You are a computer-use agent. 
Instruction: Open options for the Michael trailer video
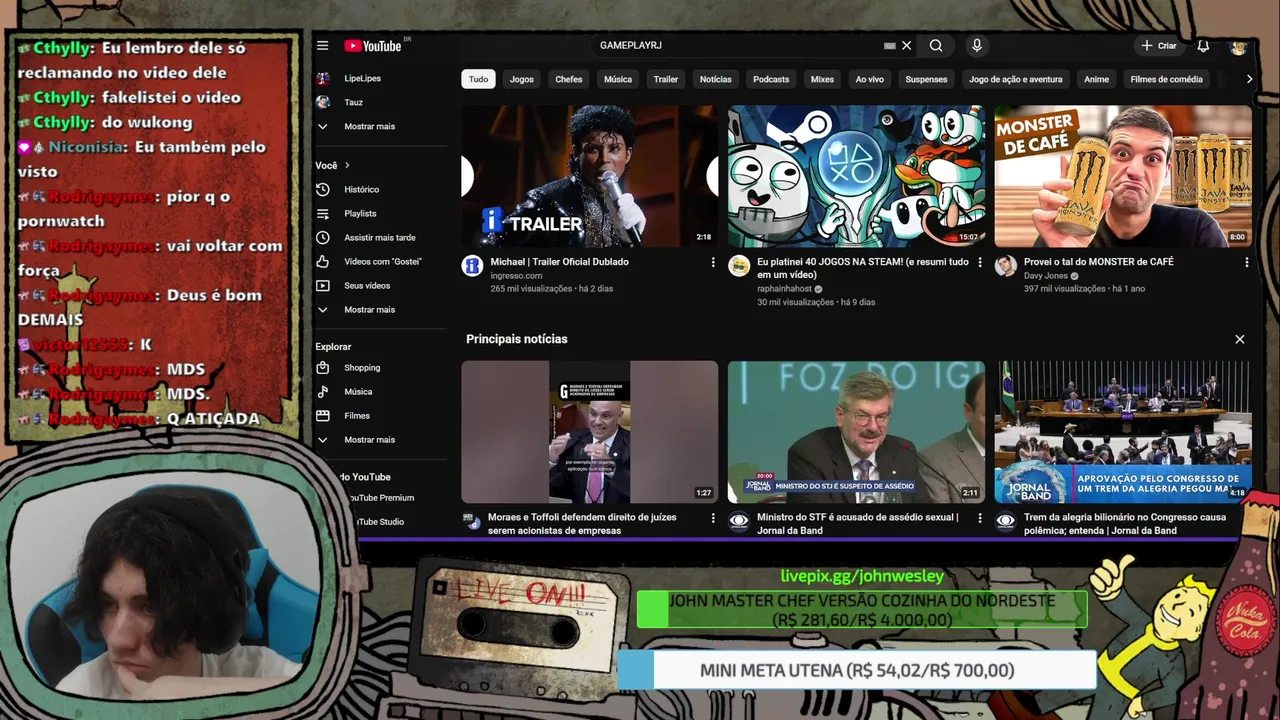click(713, 262)
